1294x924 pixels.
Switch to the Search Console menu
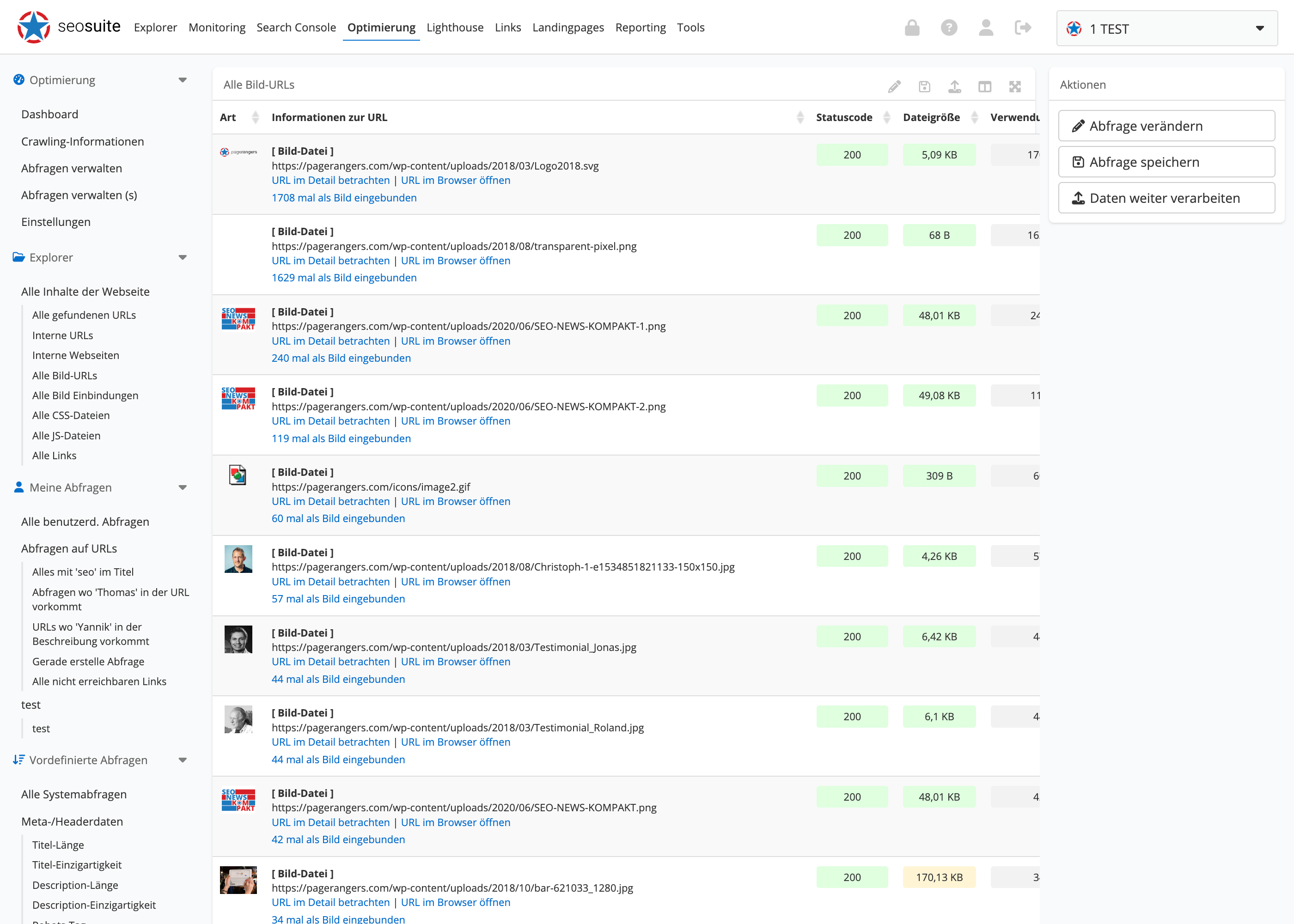click(x=296, y=27)
